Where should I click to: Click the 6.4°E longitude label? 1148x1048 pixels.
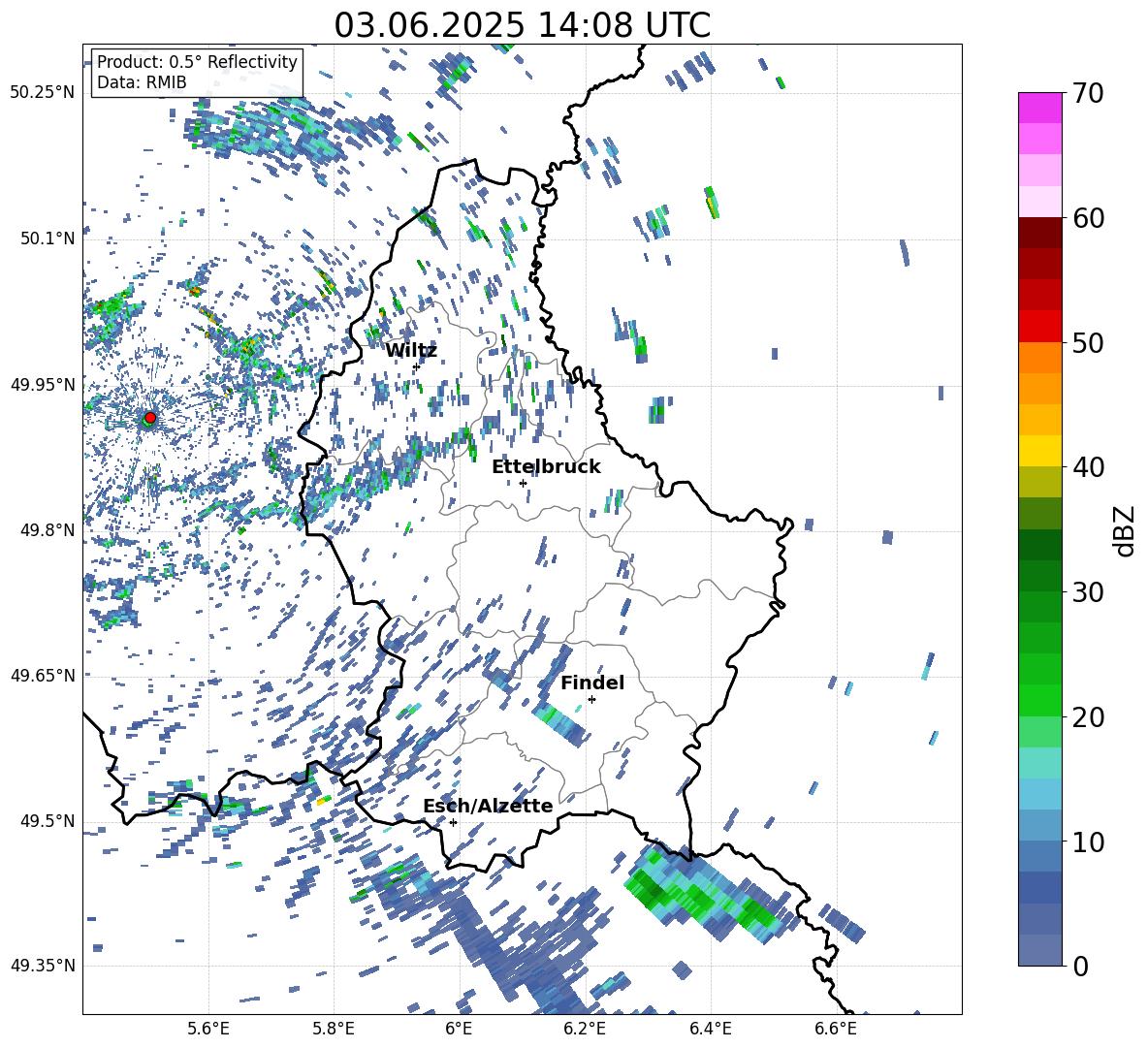pos(710,1029)
